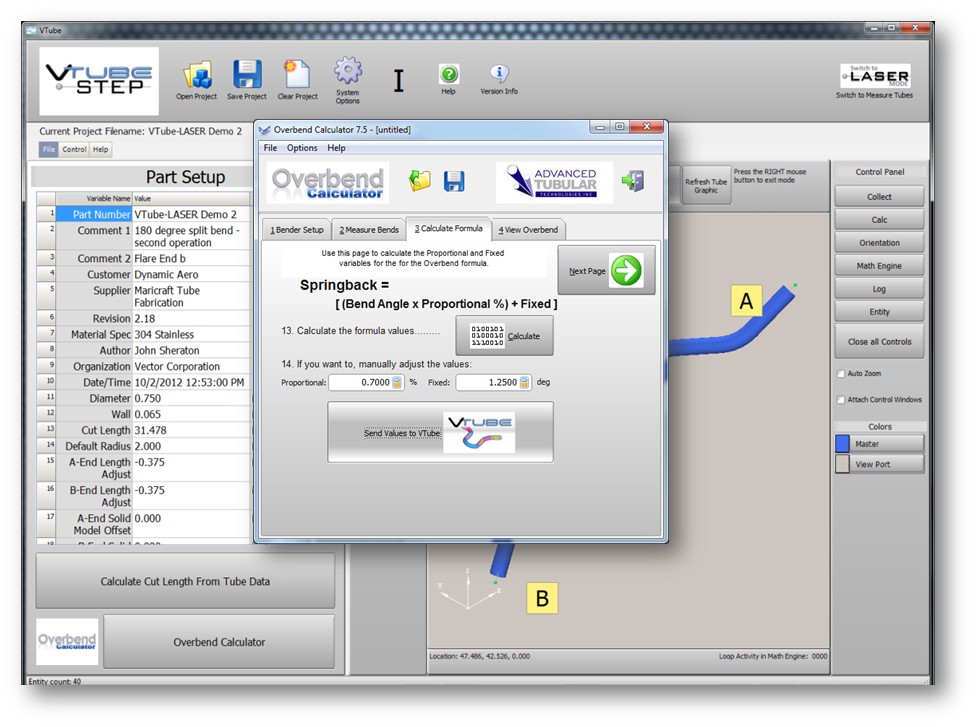Screen dimensions: 977x727
Task: Switch to the Measure Bends tab
Action: click(368, 230)
